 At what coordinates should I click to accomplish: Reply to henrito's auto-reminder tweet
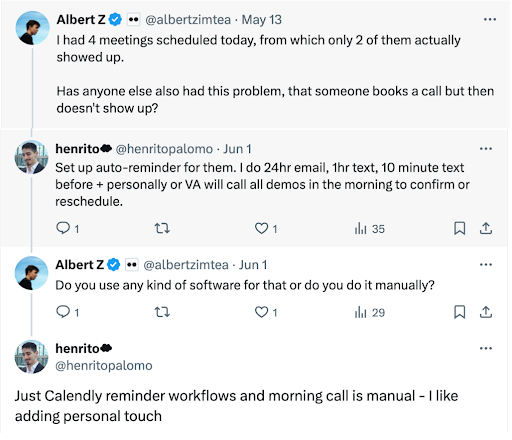(x=67, y=229)
